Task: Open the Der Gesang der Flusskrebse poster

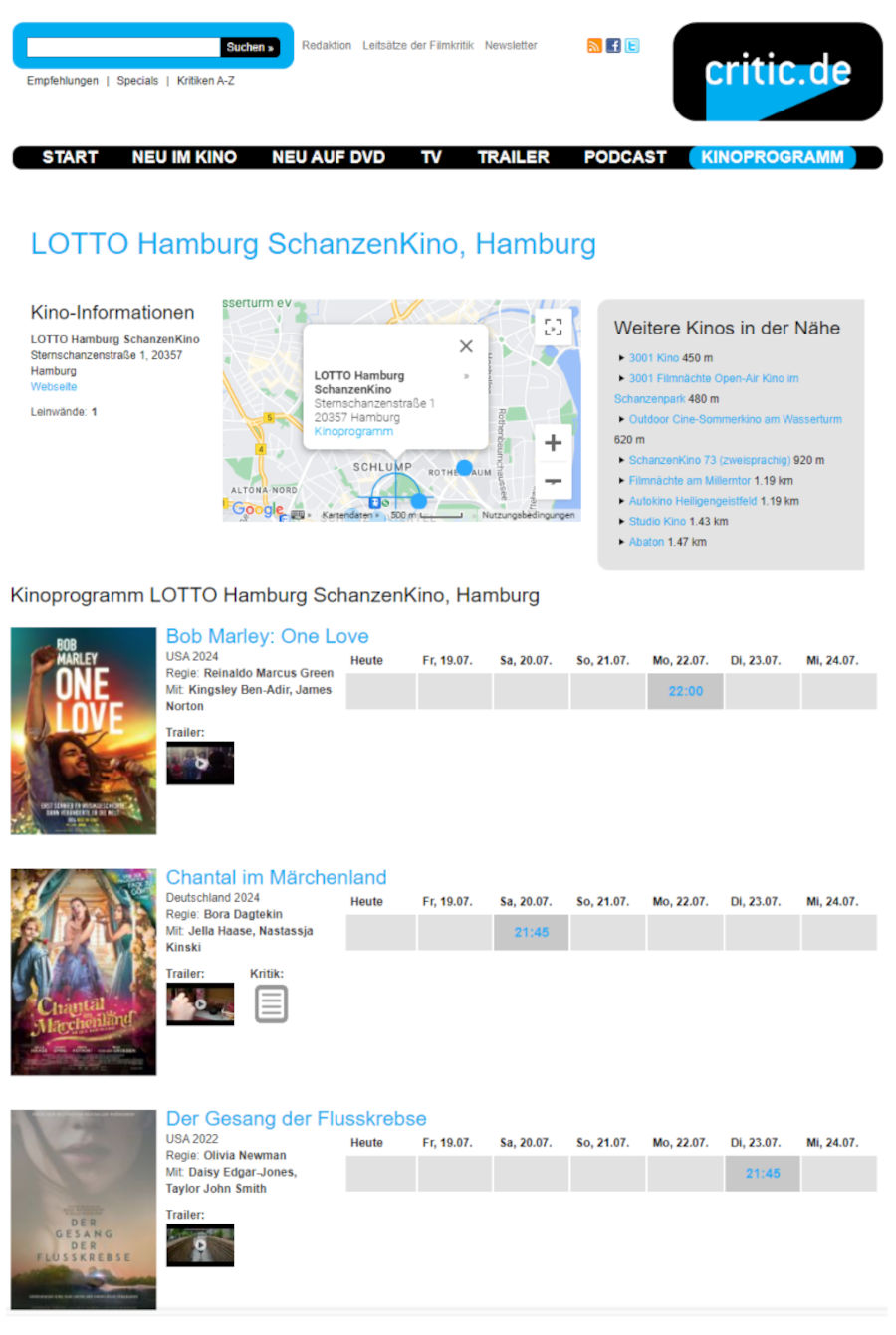Action: [x=84, y=1210]
